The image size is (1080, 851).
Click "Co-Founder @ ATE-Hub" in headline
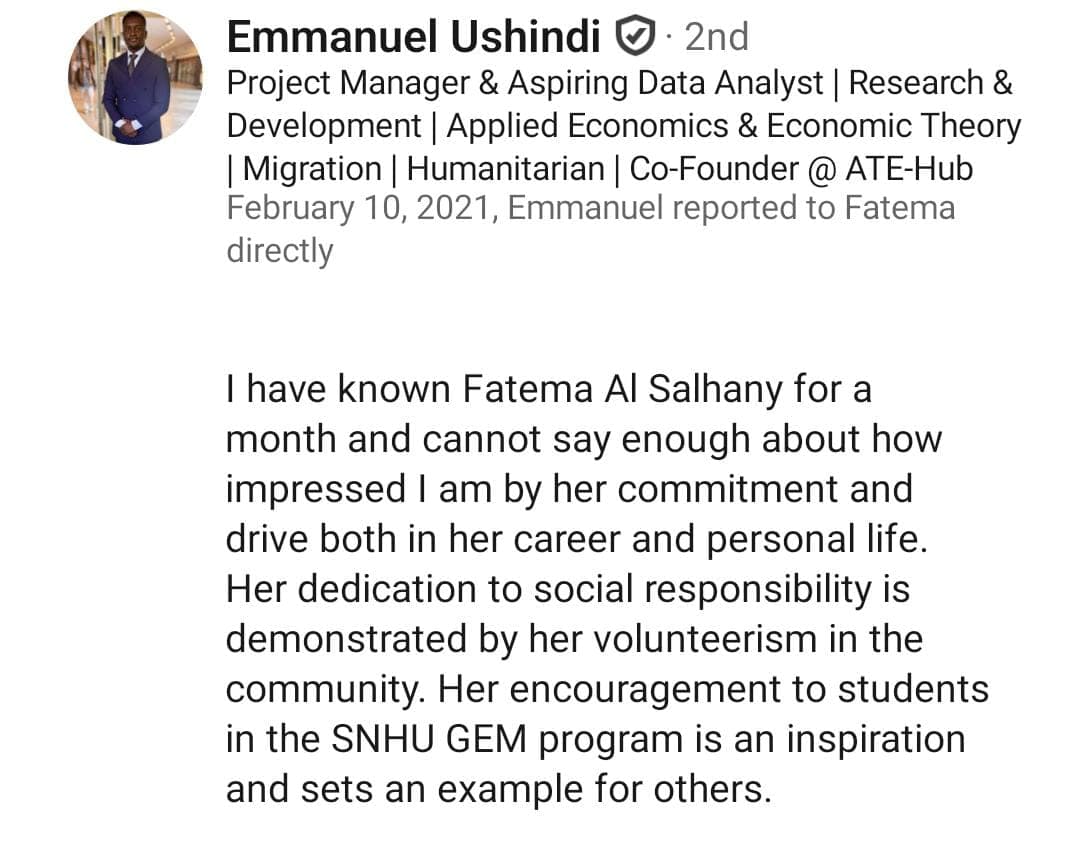(801, 169)
